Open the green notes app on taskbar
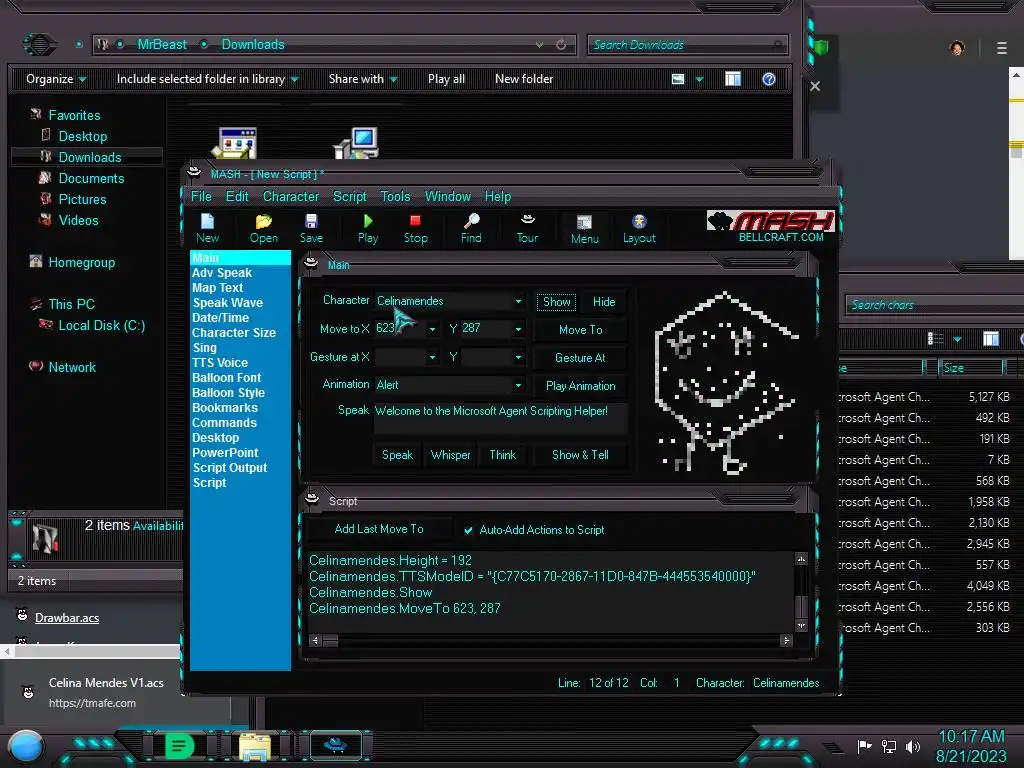The height and width of the screenshot is (768, 1024). click(179, 746)
